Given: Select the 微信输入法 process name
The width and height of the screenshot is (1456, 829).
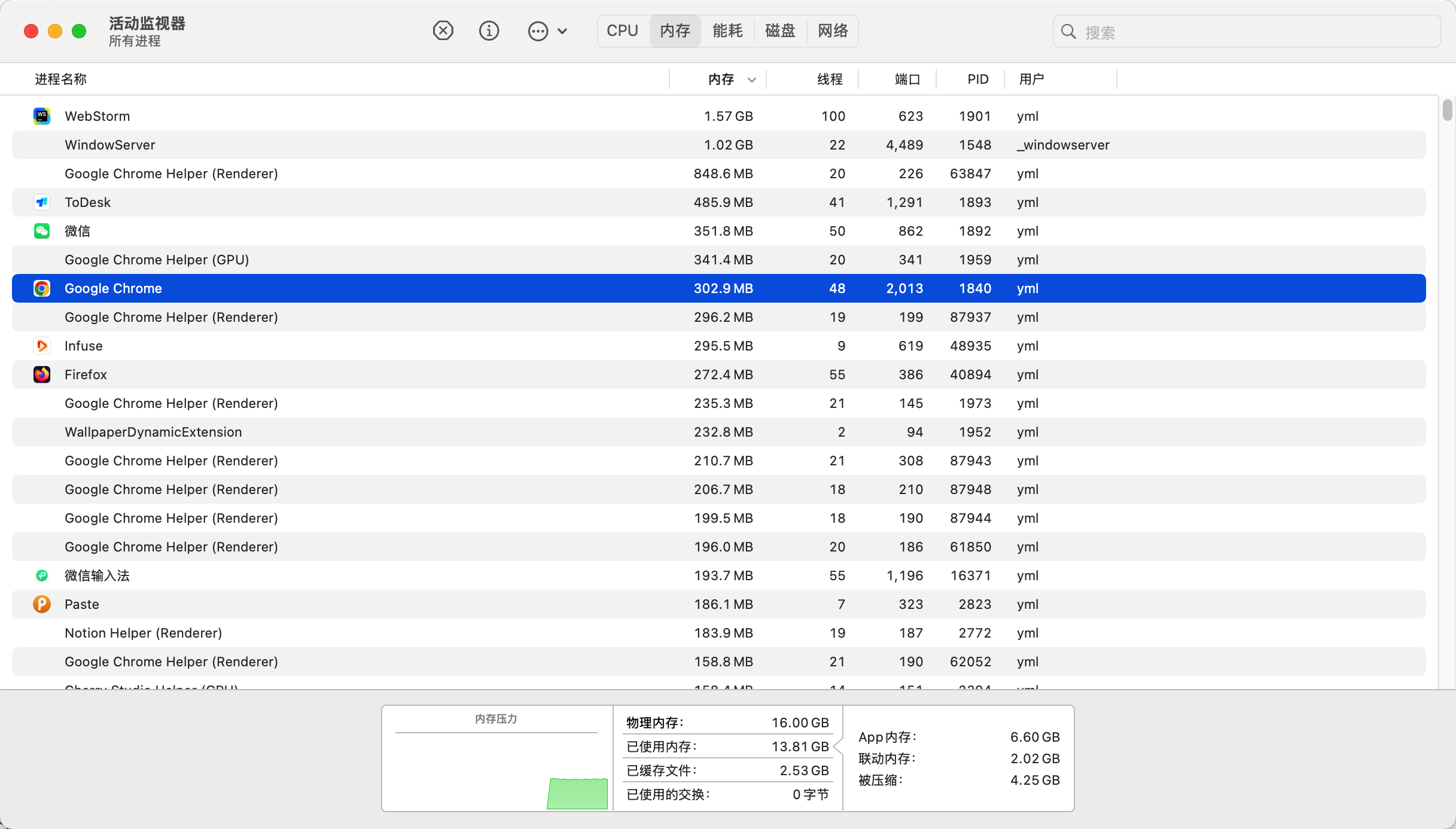Looking at the screenshot, I should [x=98, y=575].
